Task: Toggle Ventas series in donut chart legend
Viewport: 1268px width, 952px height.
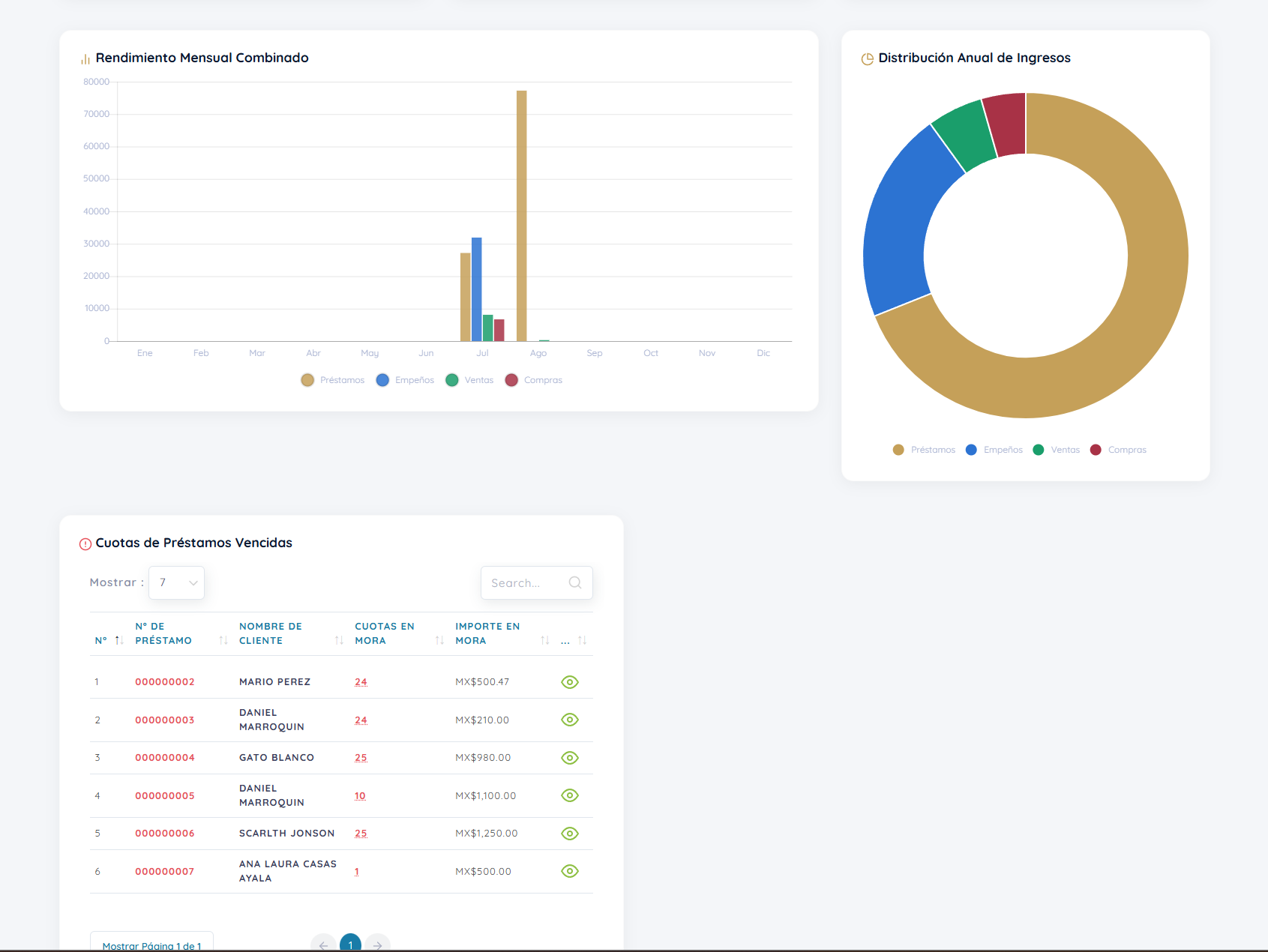Action: click(x=1056, y=450)
